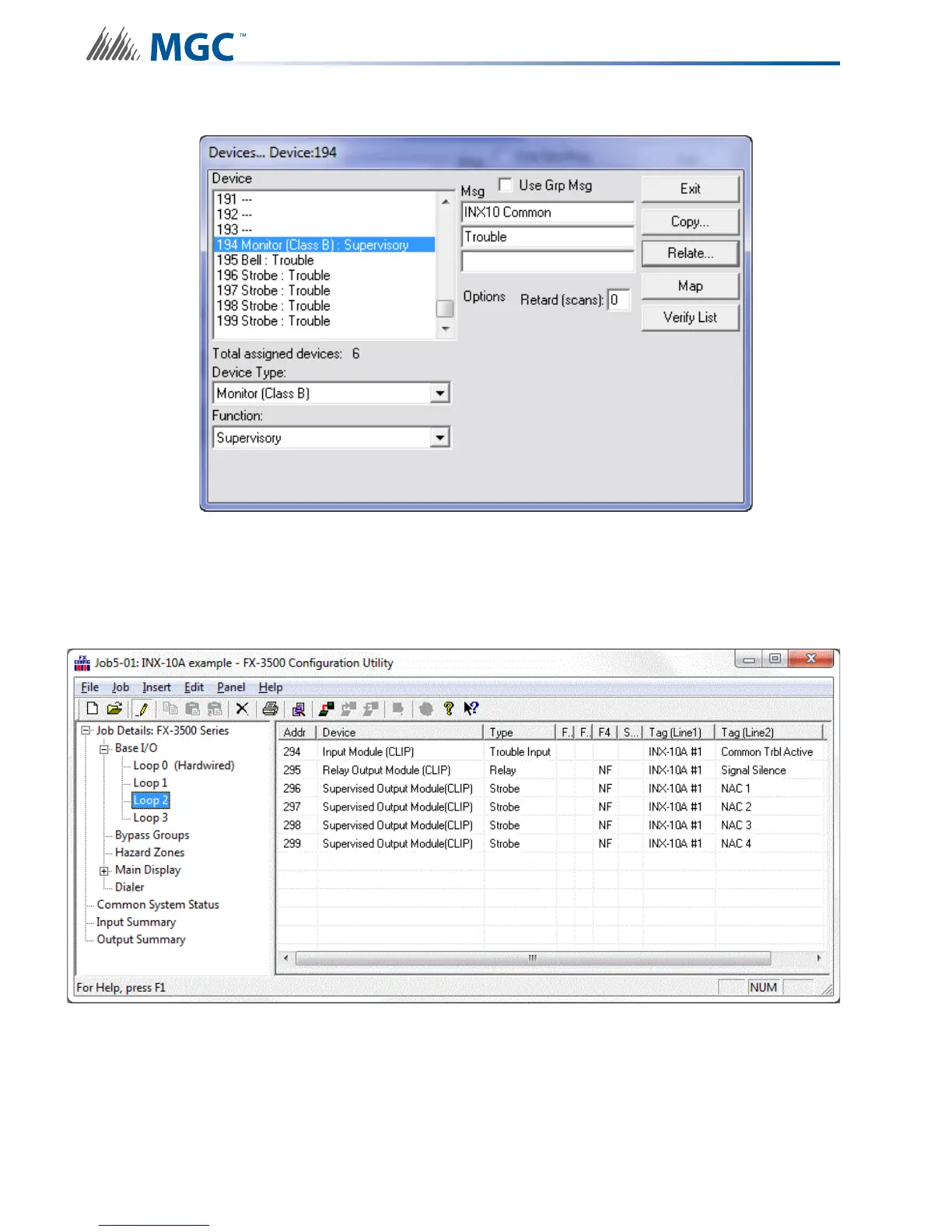This screenshot has height=1232, width=952.
Task: Click the Verify List button
Action: pyautogui.click(x=690, y=317)
